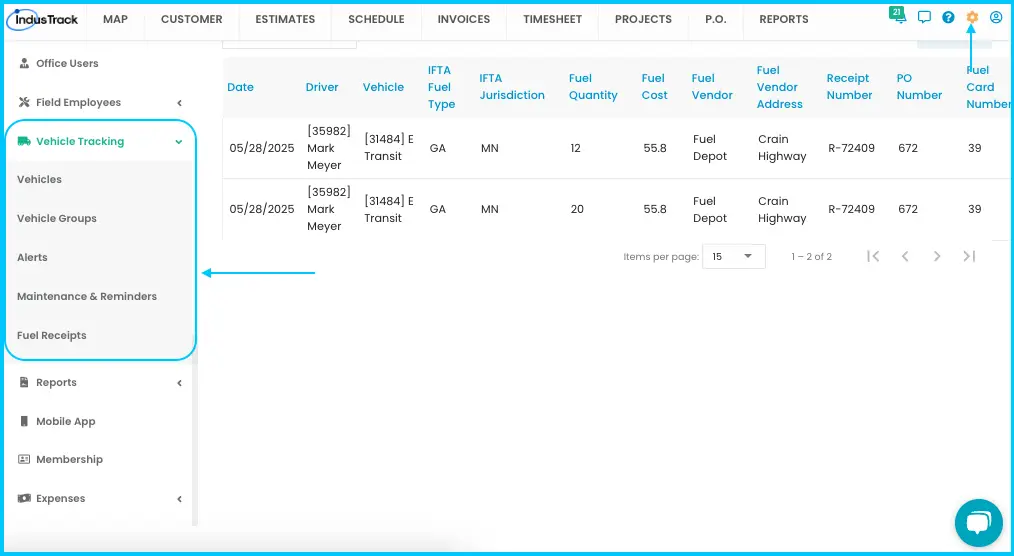The height and width of the screenshot is (556, 1014).
Task: Open the IndusTrack logo home link
Action: [x=43, y=19]
